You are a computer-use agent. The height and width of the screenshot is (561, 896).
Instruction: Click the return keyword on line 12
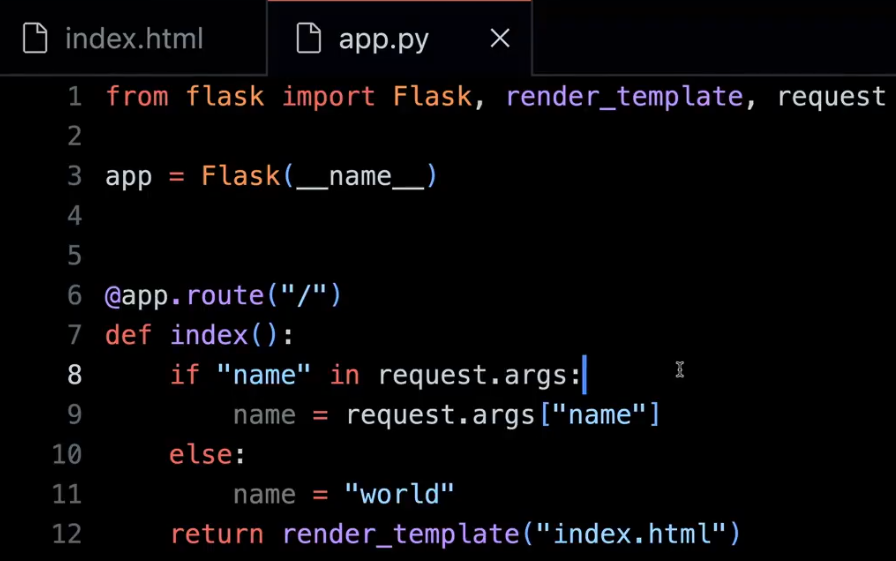(x=217, y=534)
